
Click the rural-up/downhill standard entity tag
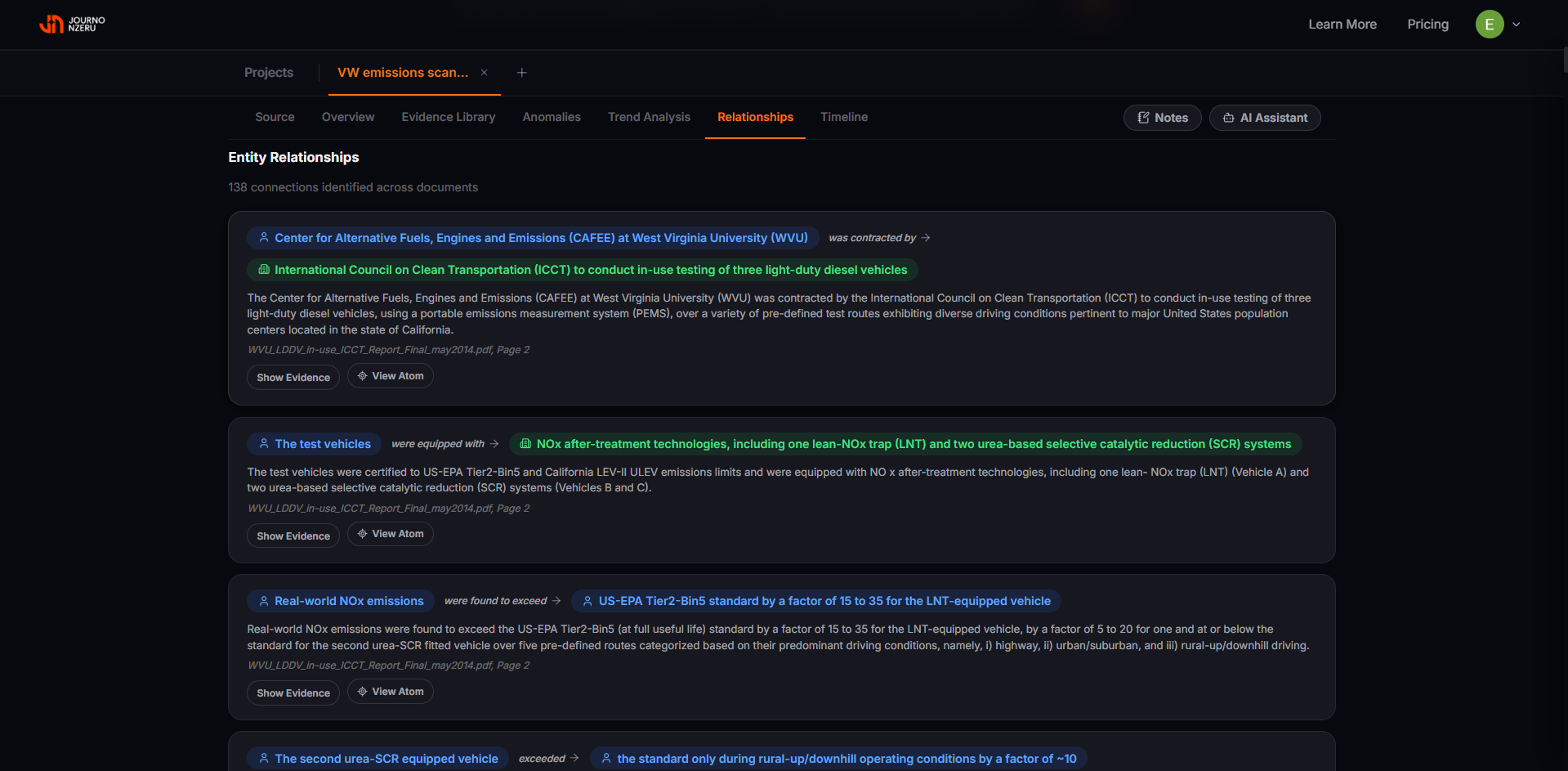(x=838, y=759)
